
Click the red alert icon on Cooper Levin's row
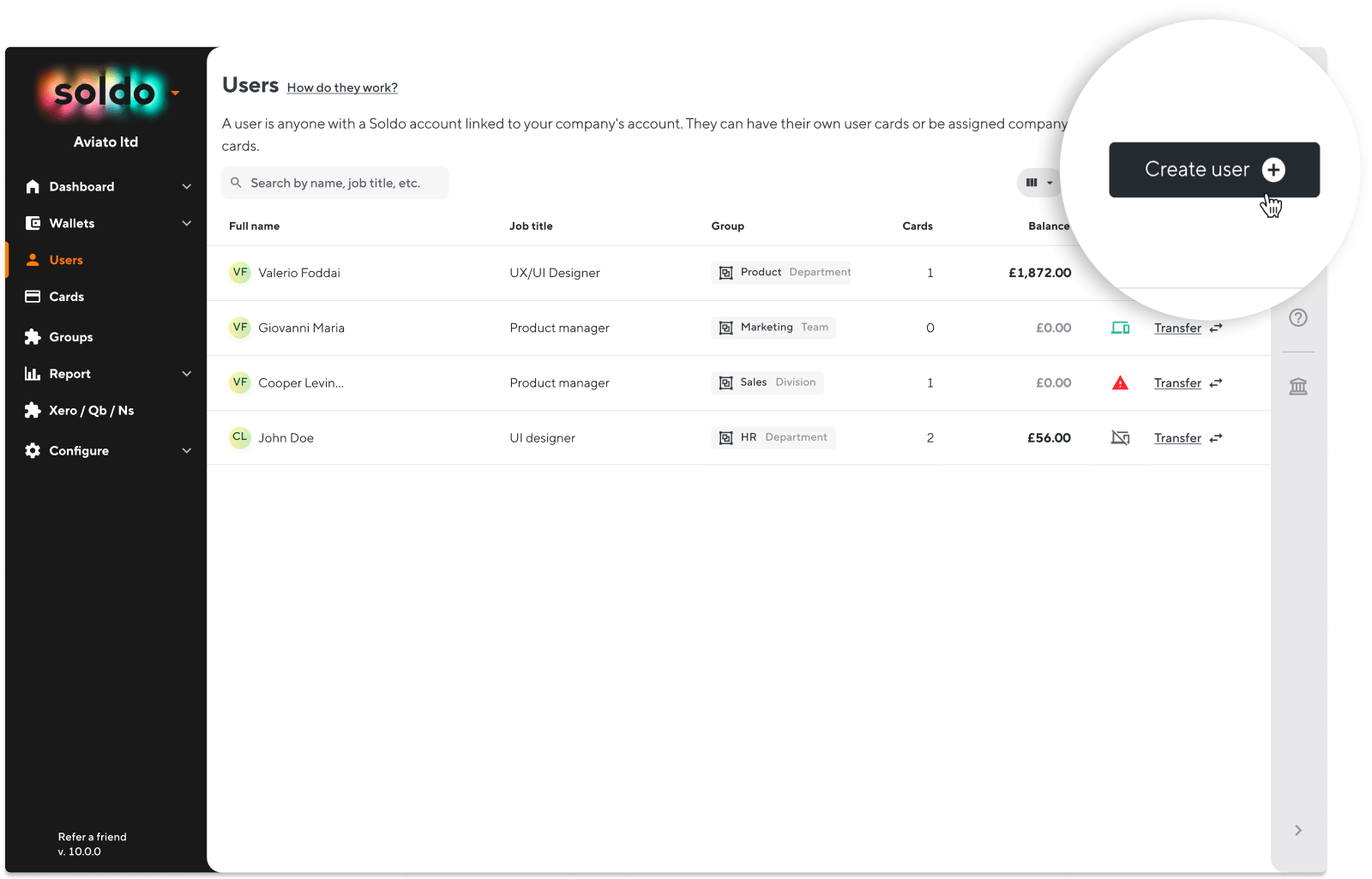(x=1120, y=383)
